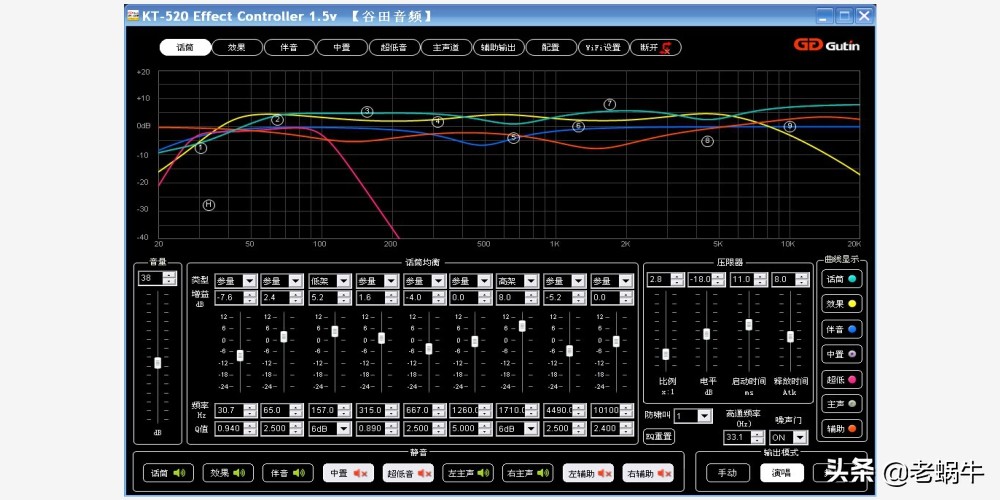Click the compressor 电平 level slider handle
Screen dimensions: 1000x500
707,334
